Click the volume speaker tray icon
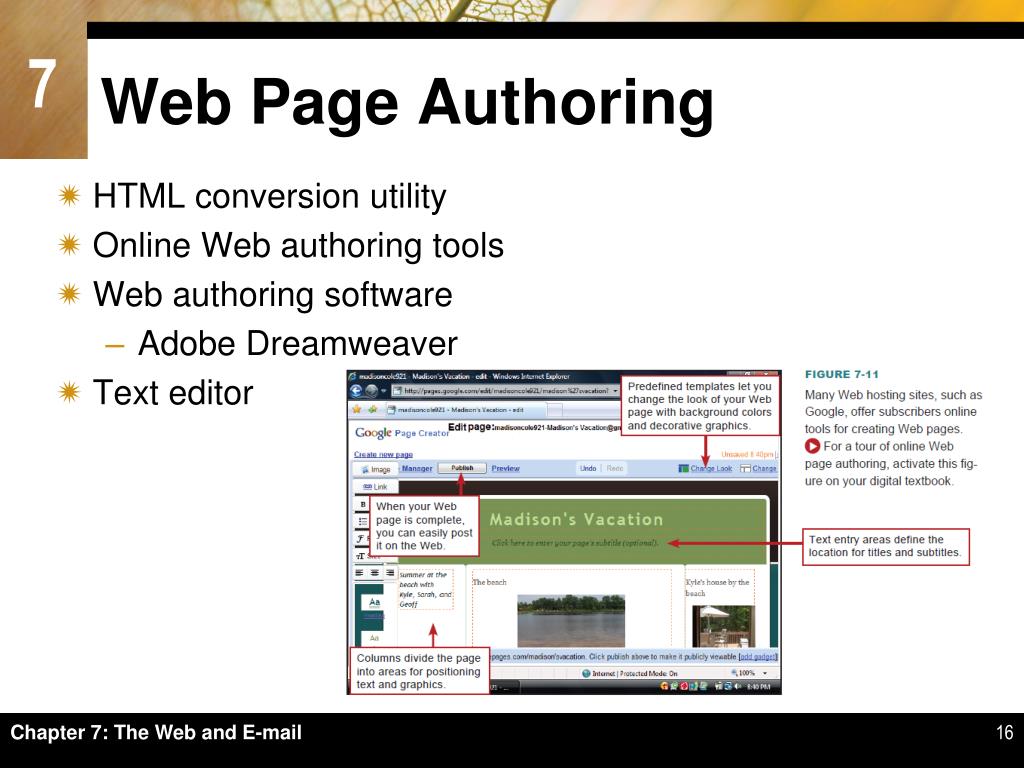This screenshot has height=768, width=1024. point(738,686)
